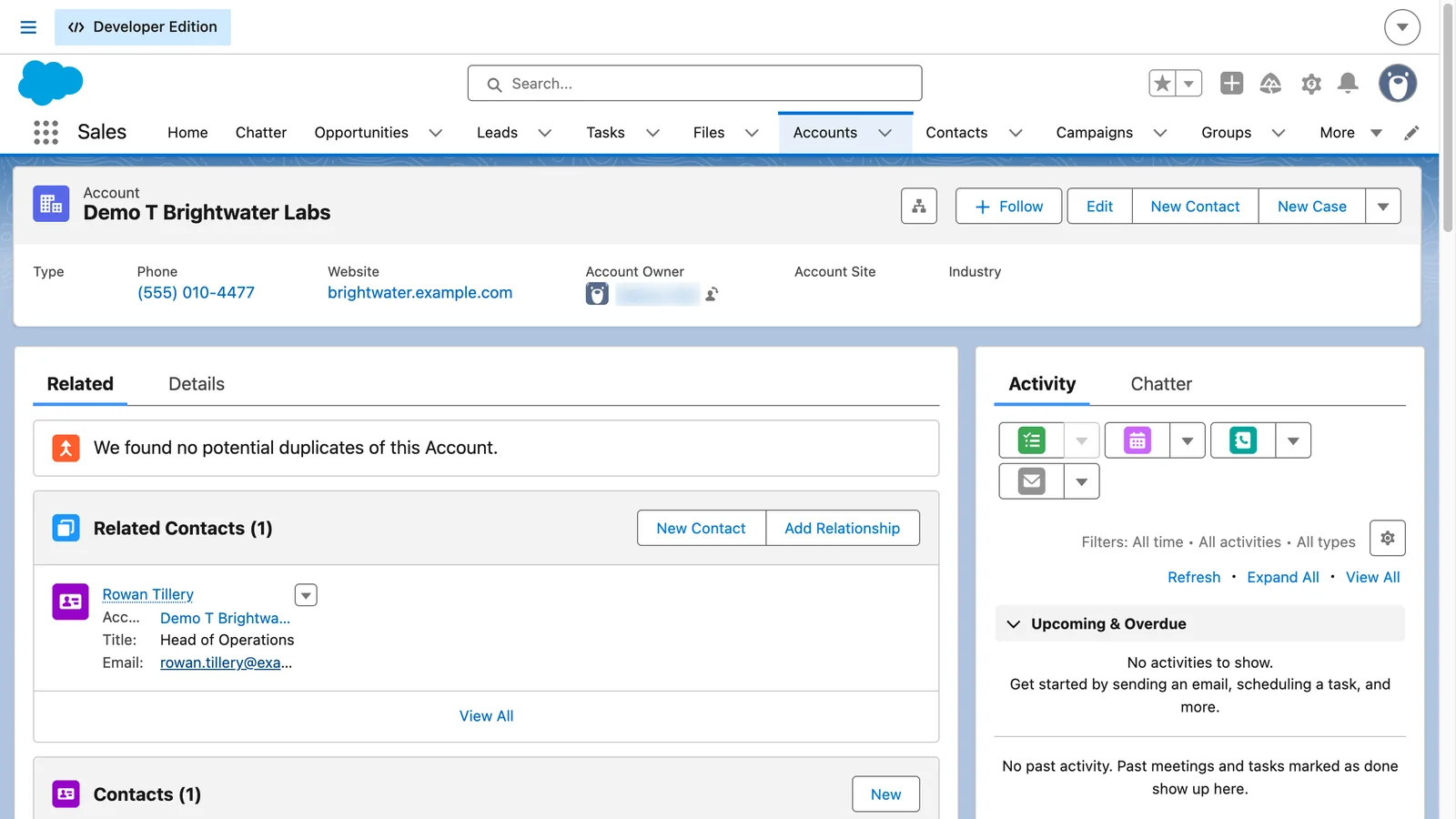Open the top-right circular dropdown arrow
The image size is (1456, 819).
click(1402, 27)
